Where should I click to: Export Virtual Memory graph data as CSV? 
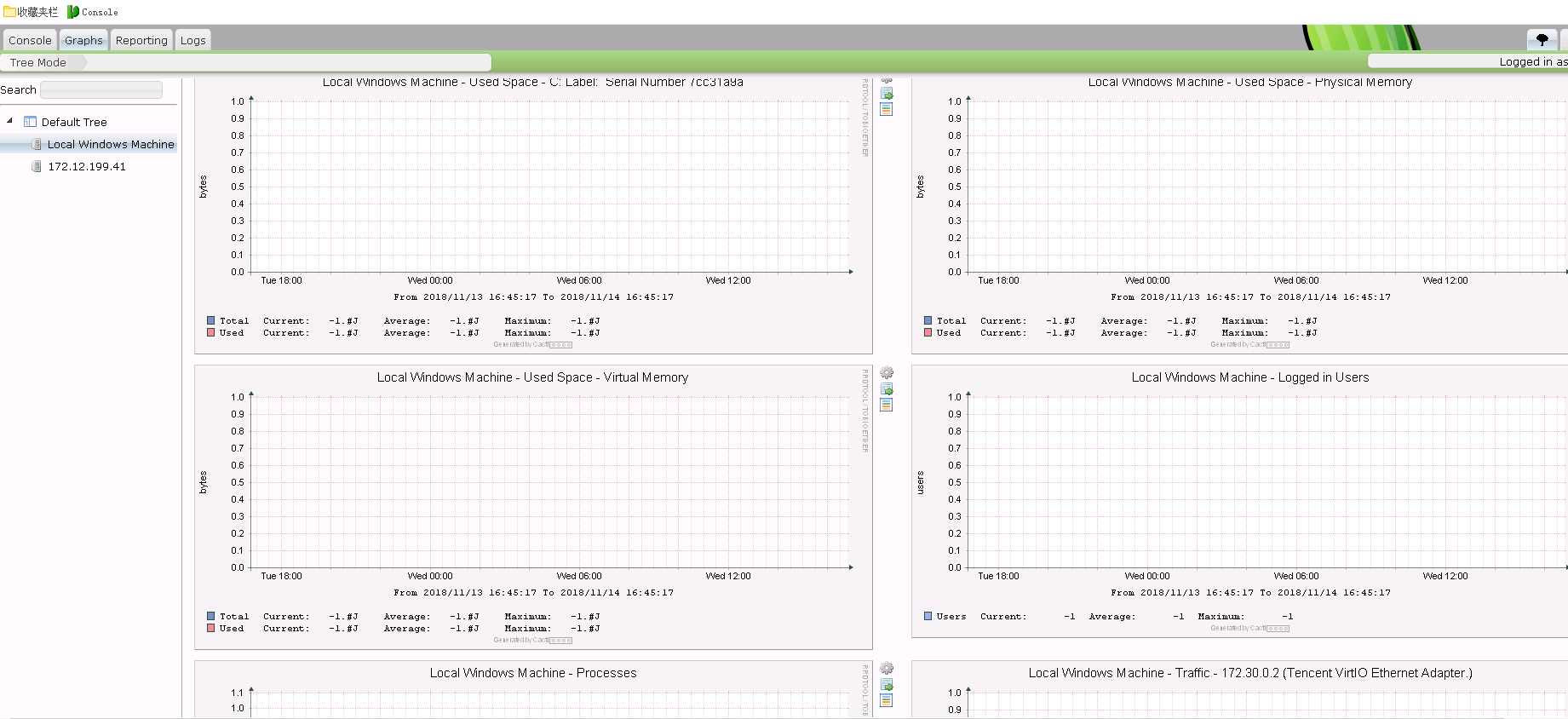(x=887, y=389)
